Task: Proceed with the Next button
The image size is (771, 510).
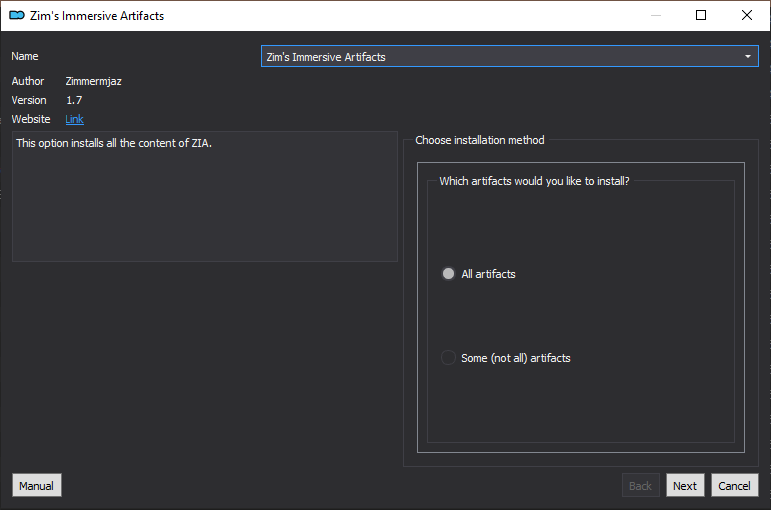Action: [x=685, y=485]
